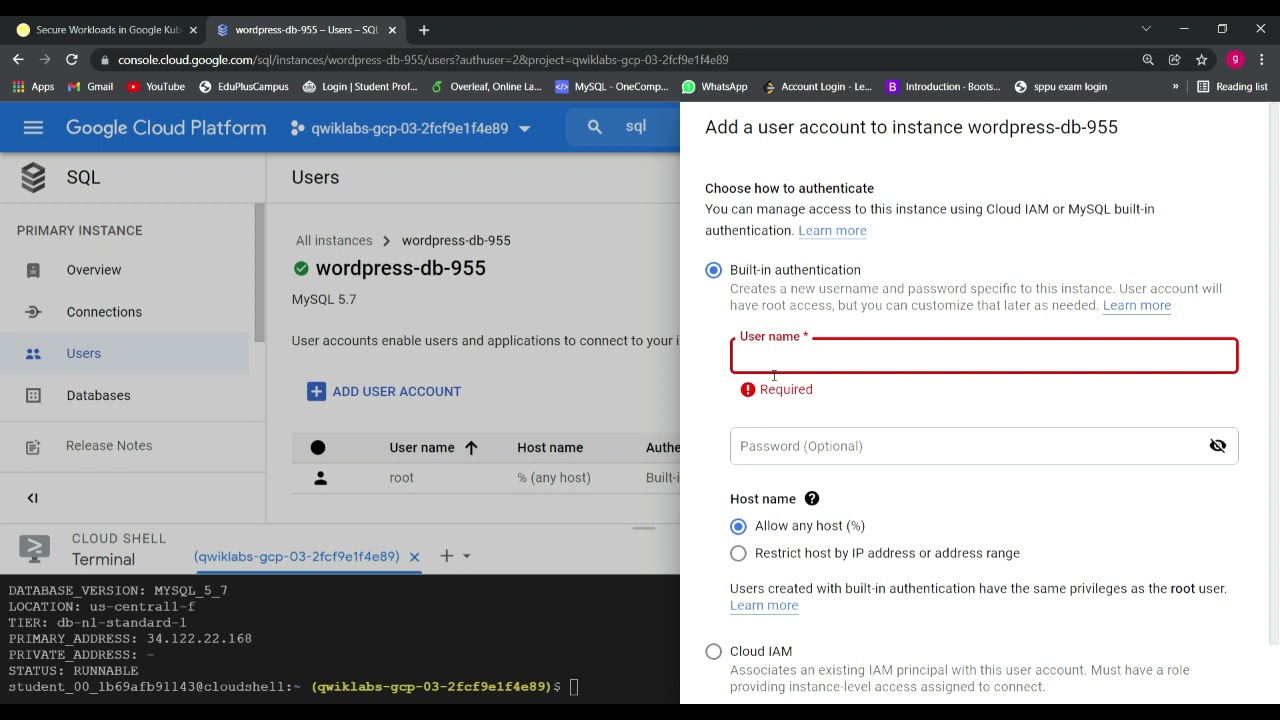Open Learn more link after root access text
Screen dimensions: 1280x720
[1137, 306]
